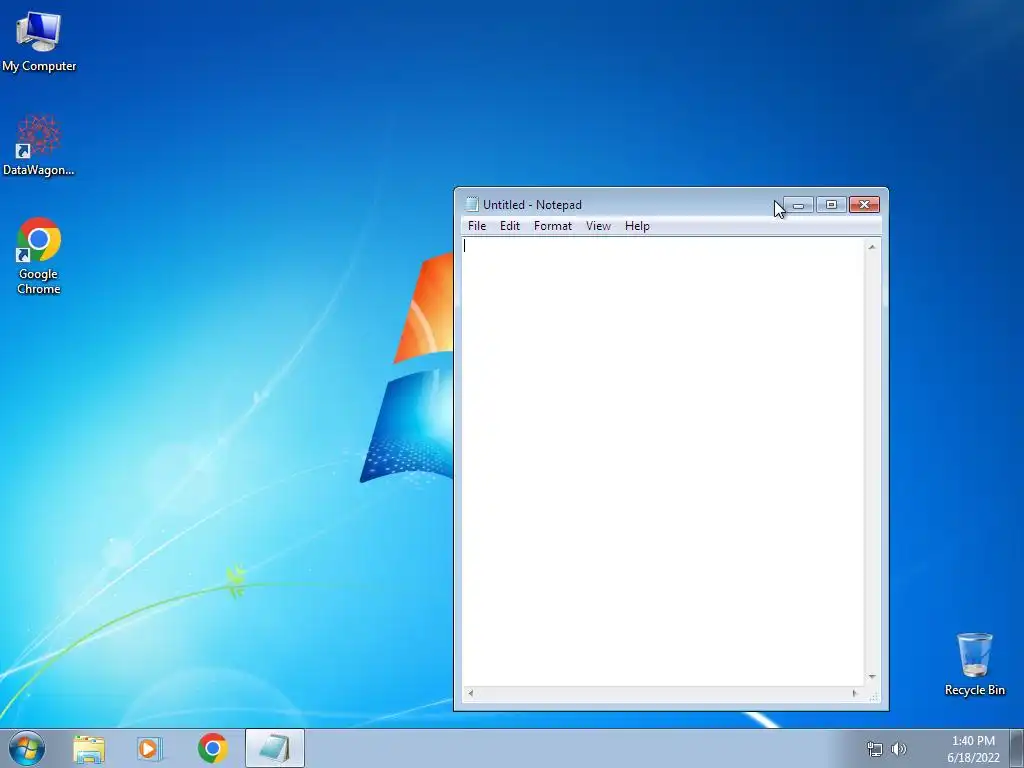Maximize the Notepad window
Screen dimensions: 1024x768
pyautogui.click(x=831, y=205)
